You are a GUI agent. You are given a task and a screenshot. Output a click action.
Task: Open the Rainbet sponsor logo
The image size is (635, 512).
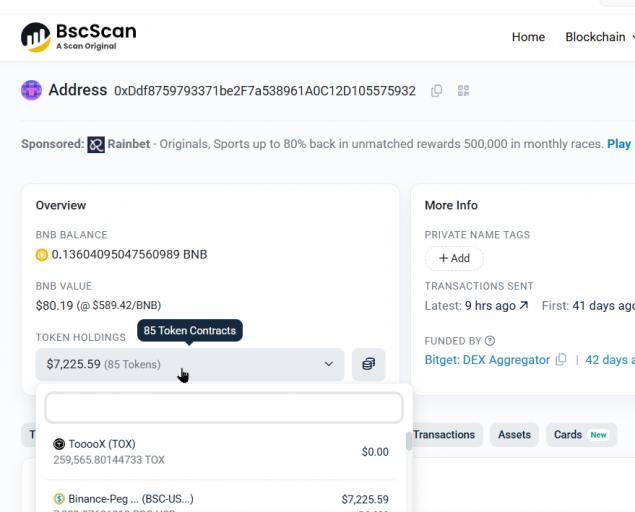[x=96, y=145]
